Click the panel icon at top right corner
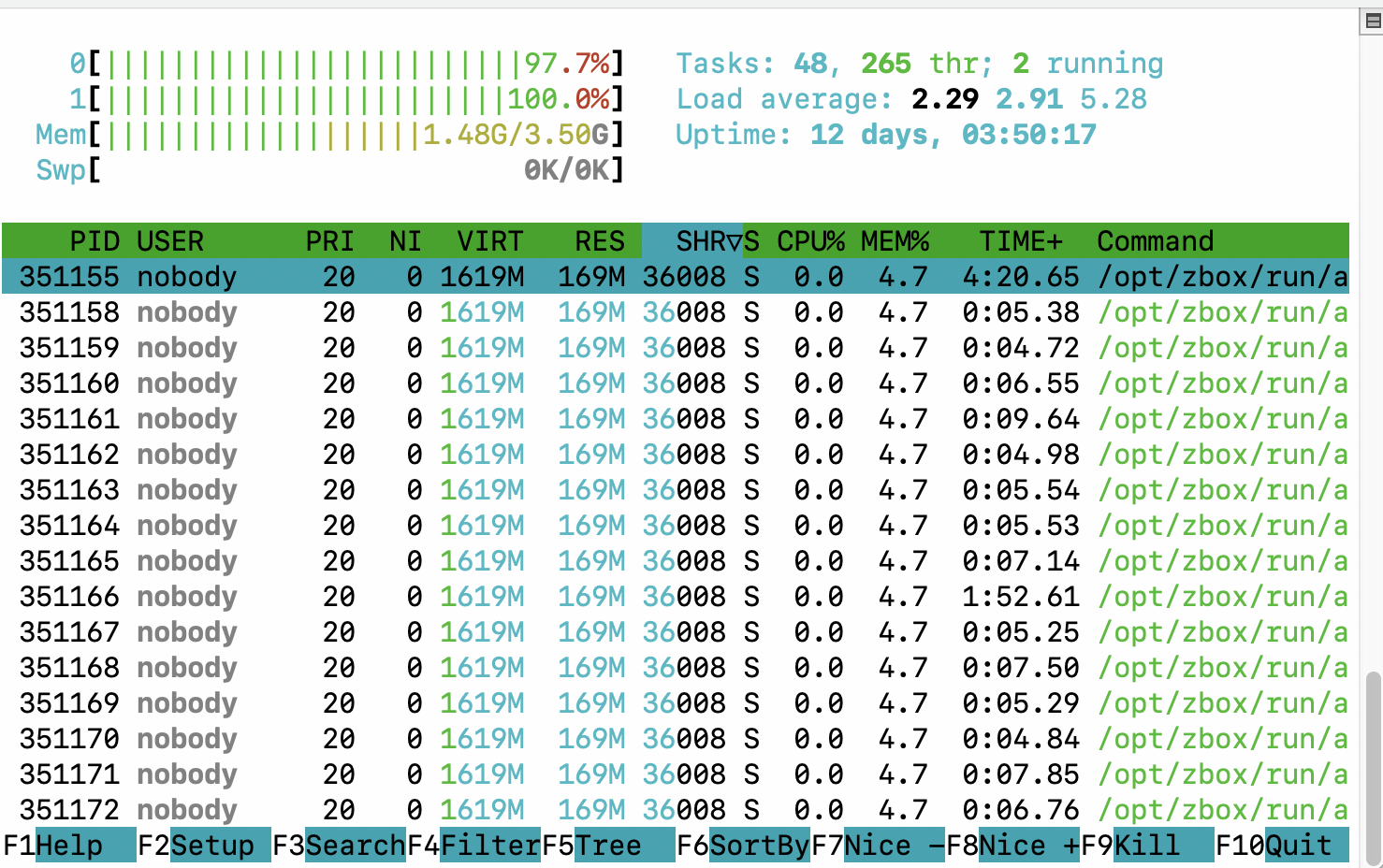This screenshot has height=868, width=1383. (x=1372, y=22)
